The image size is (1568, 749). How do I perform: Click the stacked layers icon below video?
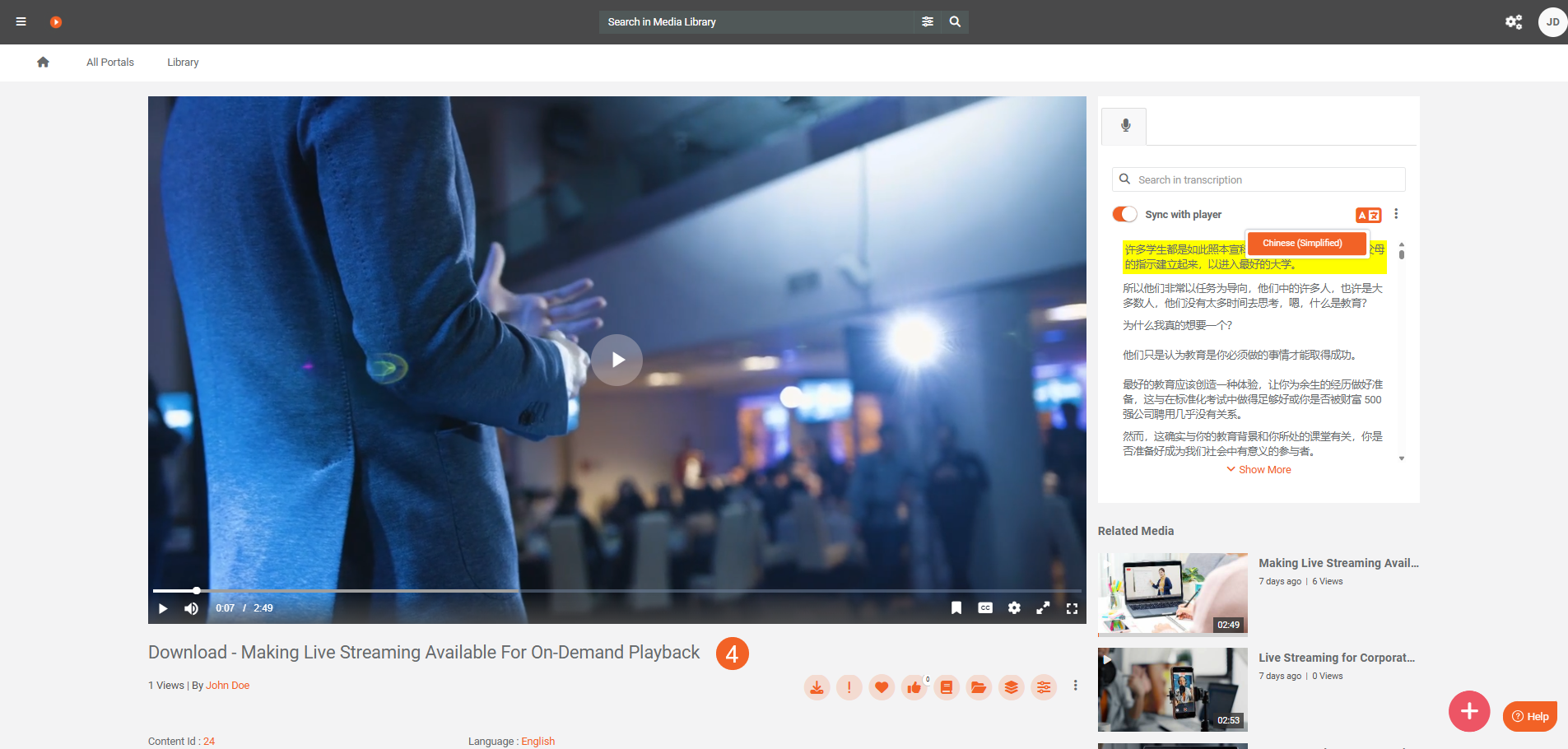pyautogui.click(x=1011, y=687)
